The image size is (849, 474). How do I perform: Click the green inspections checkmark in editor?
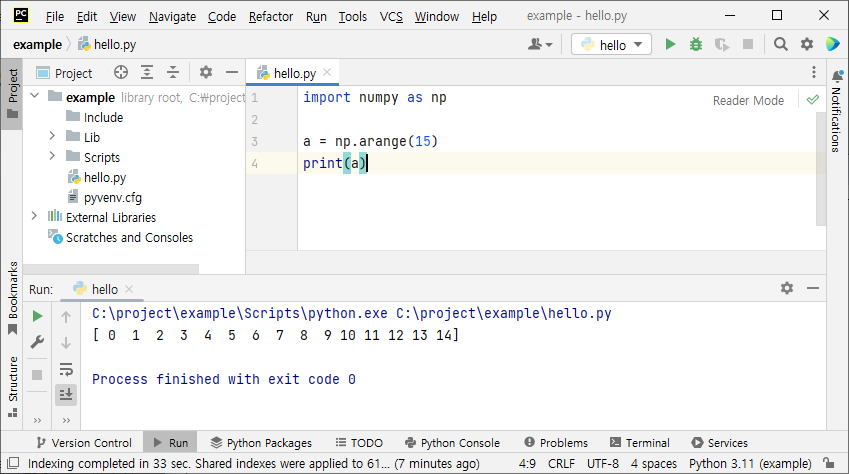813,100
